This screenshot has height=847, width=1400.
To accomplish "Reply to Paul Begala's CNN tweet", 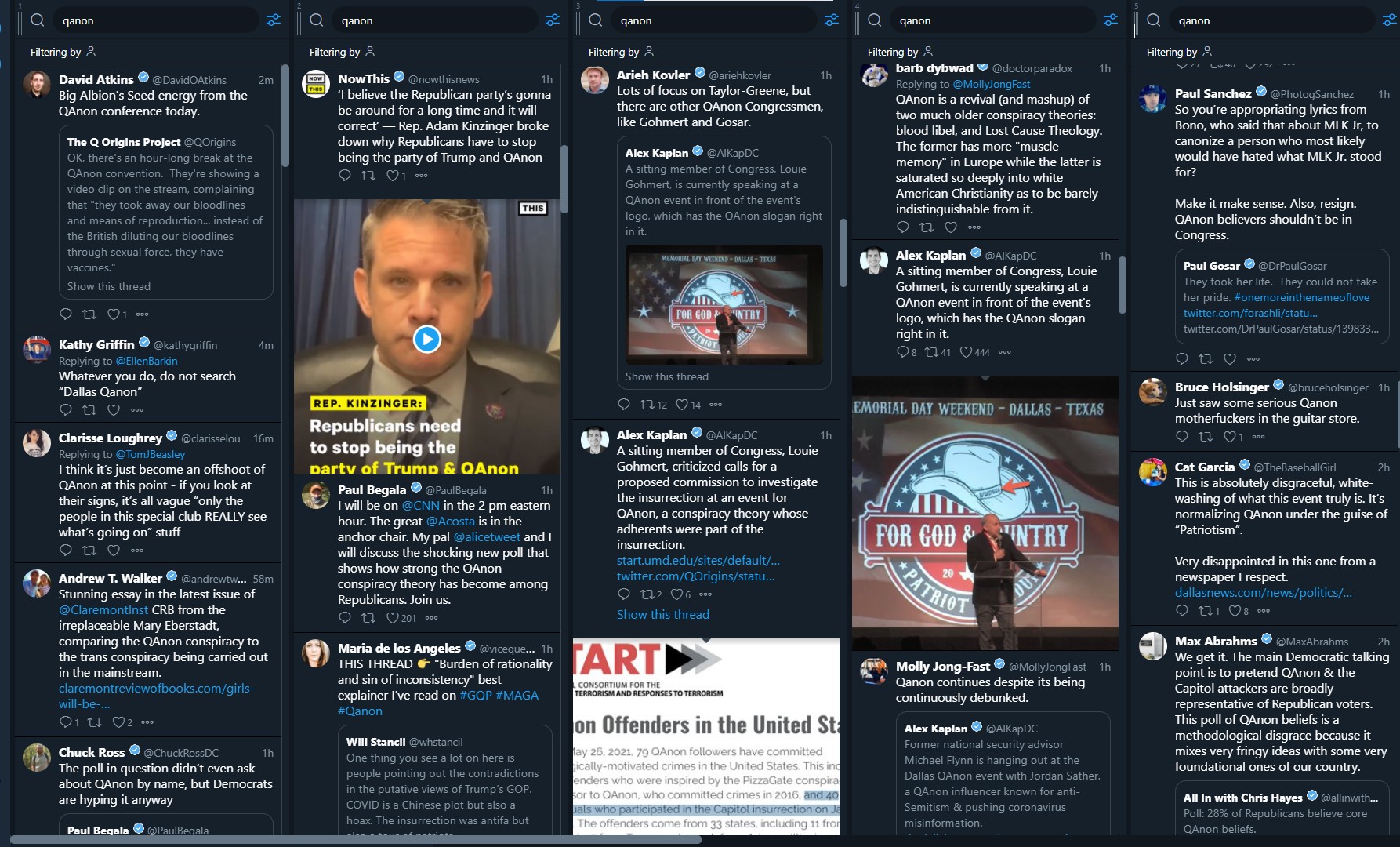I will click(345, 618).
